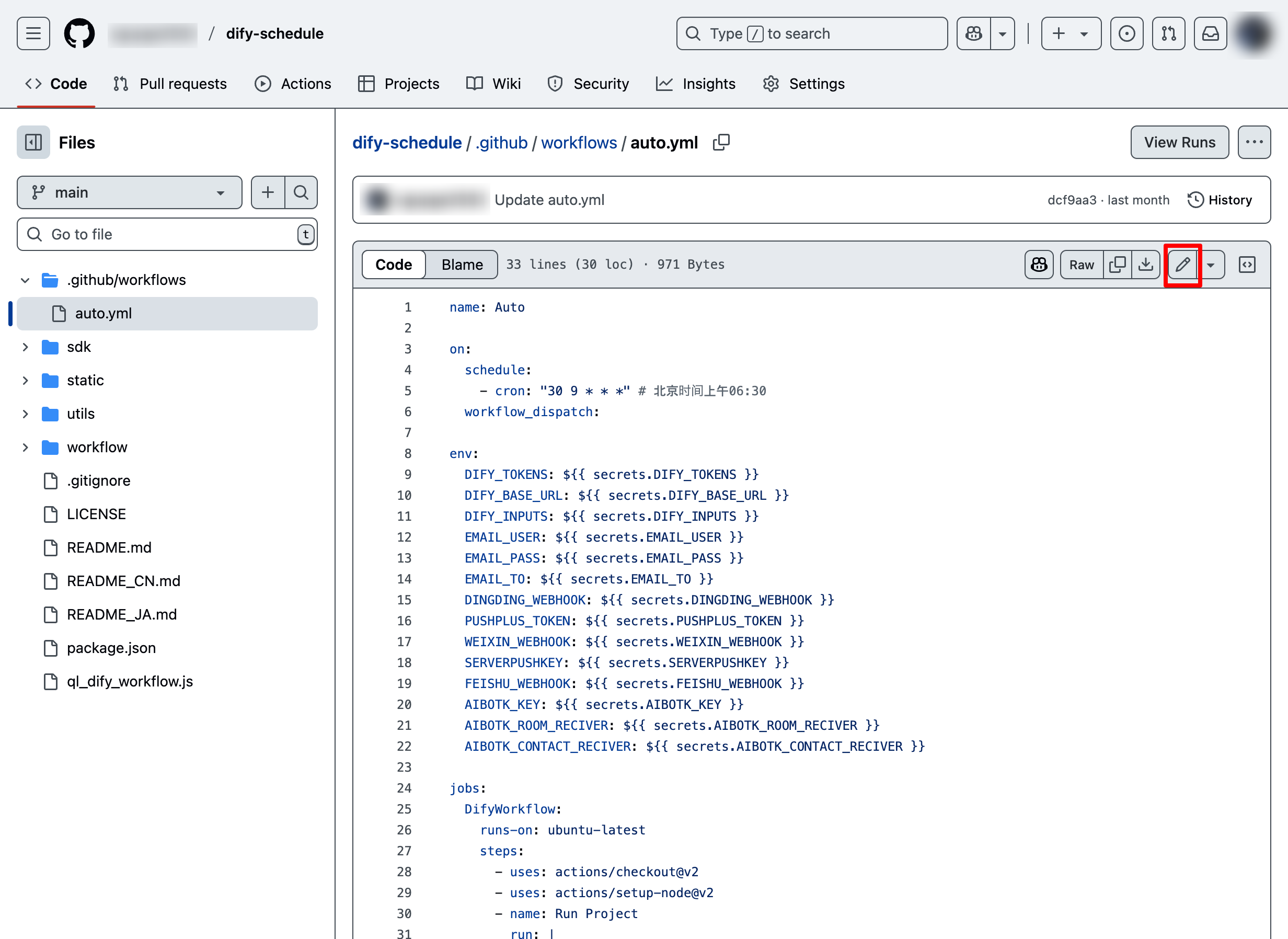Download the raw file icon
This screenshot has height=939, width=1288.
pyautogui.click(x=1145, y=265)
